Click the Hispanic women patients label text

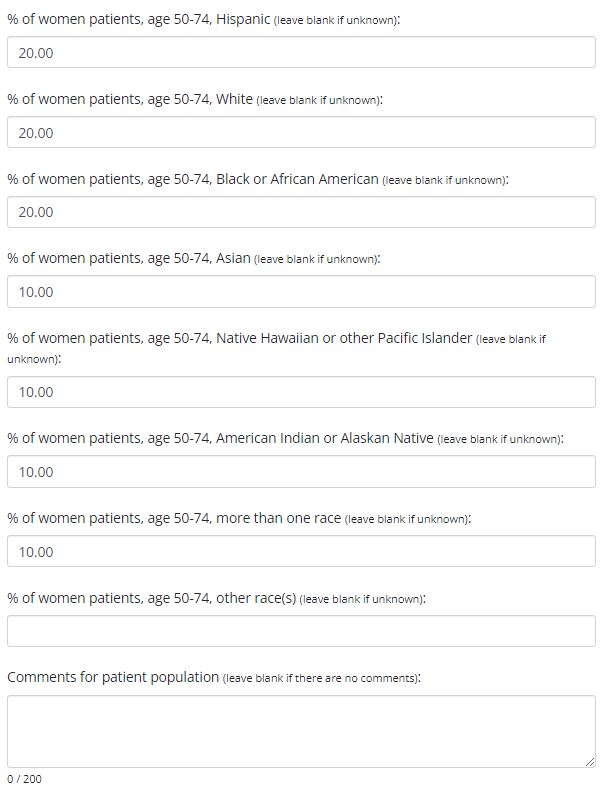click(x=138, y=19)
